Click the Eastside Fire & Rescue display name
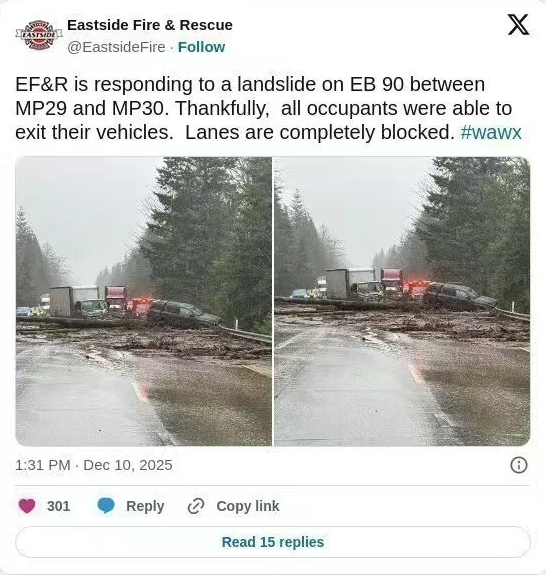This screenshot has height=575, width=546. pyautogui.click(x=150, y=25)
